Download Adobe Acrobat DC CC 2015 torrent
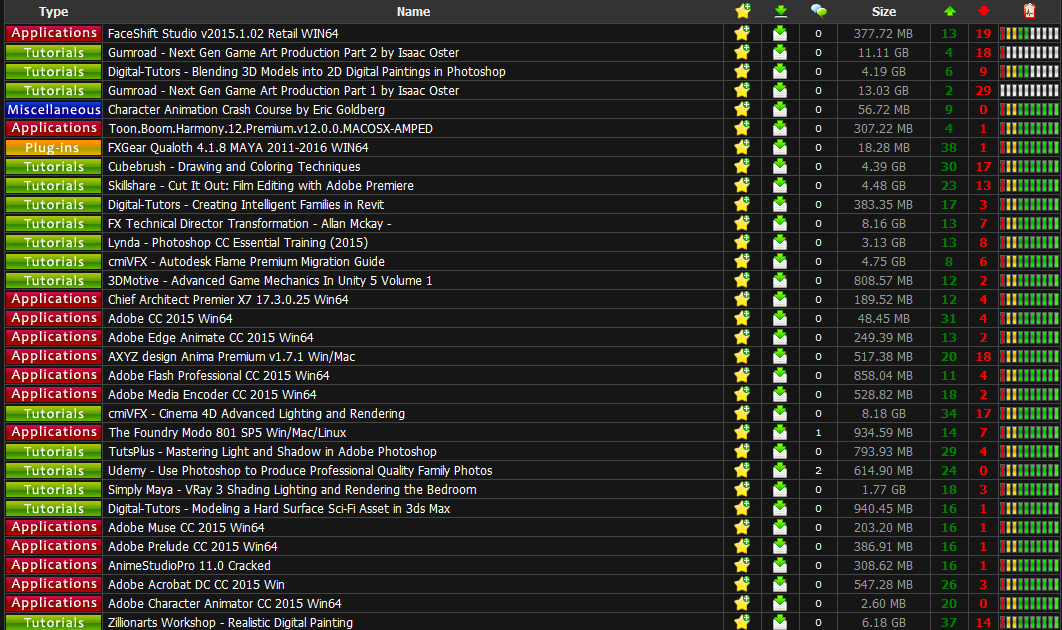The width and height of the screenshot is (1062, 630). tap(780, 583)
